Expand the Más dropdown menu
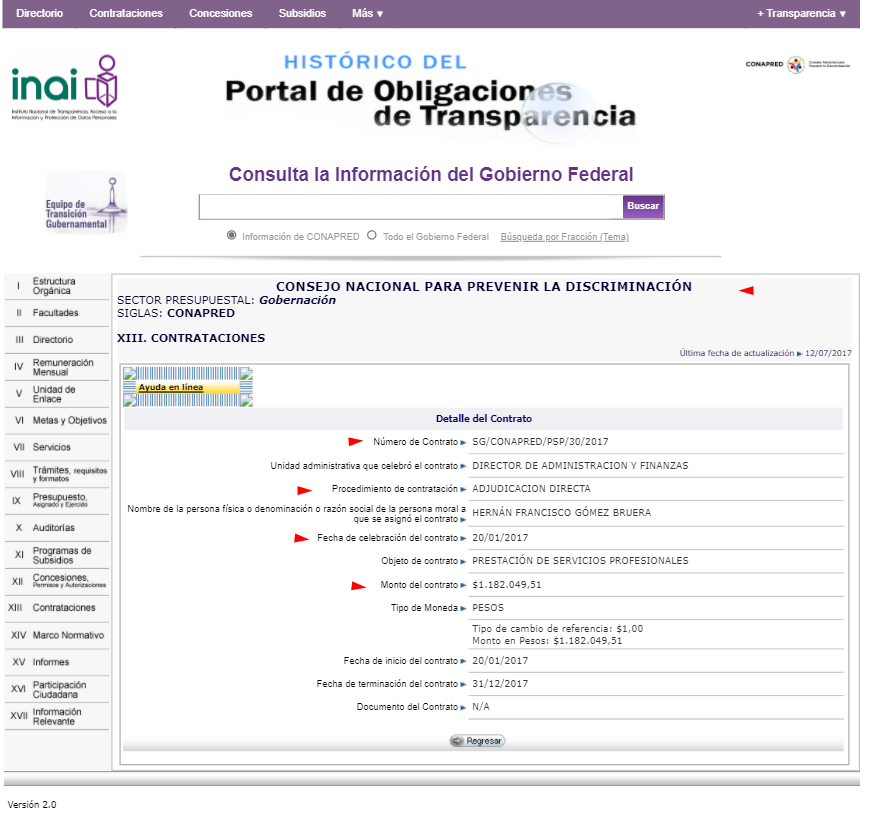 [367, 13]
